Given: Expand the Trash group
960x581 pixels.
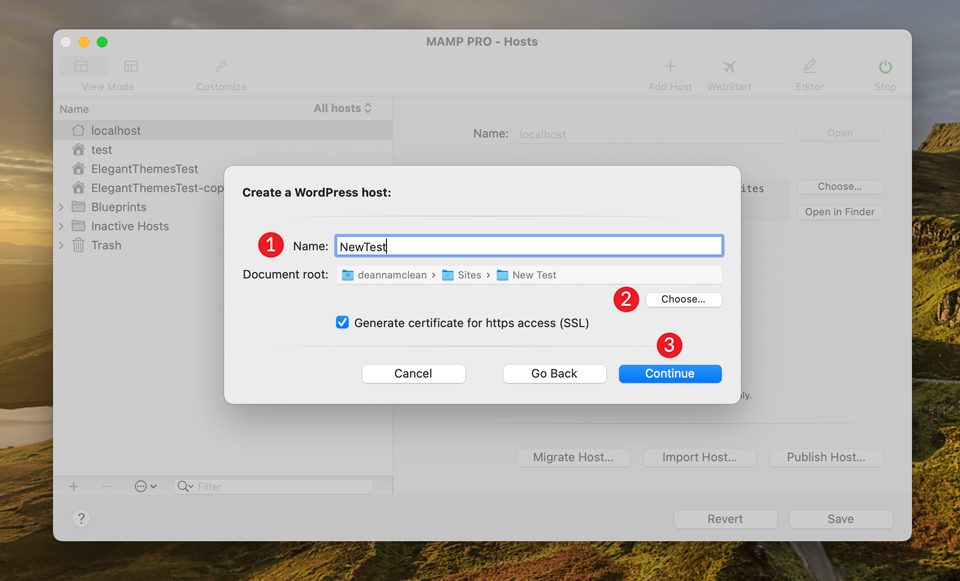Looking at the screenshot, I should (x=61, y=245).
